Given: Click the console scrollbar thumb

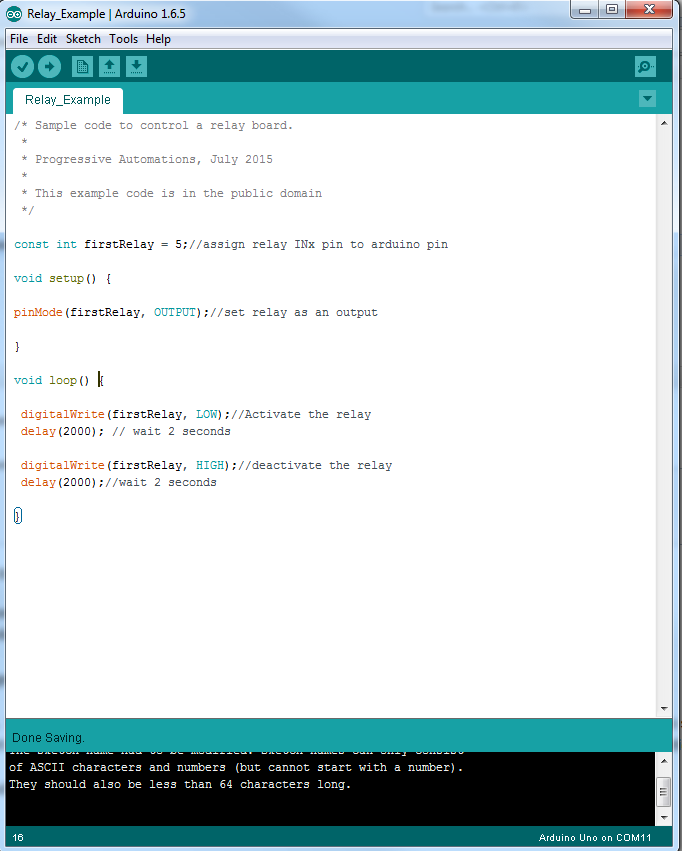Looking at the screenshot, I should tap(664, 792).
